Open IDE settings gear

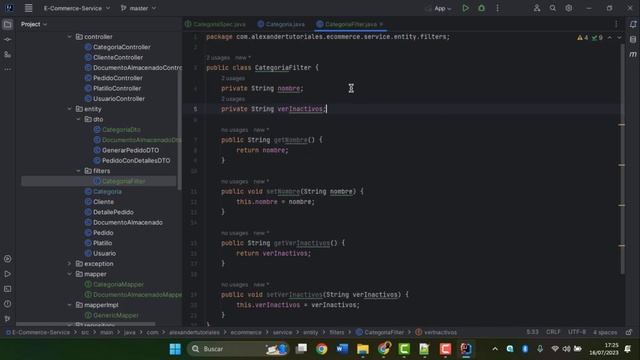(569, 8)
